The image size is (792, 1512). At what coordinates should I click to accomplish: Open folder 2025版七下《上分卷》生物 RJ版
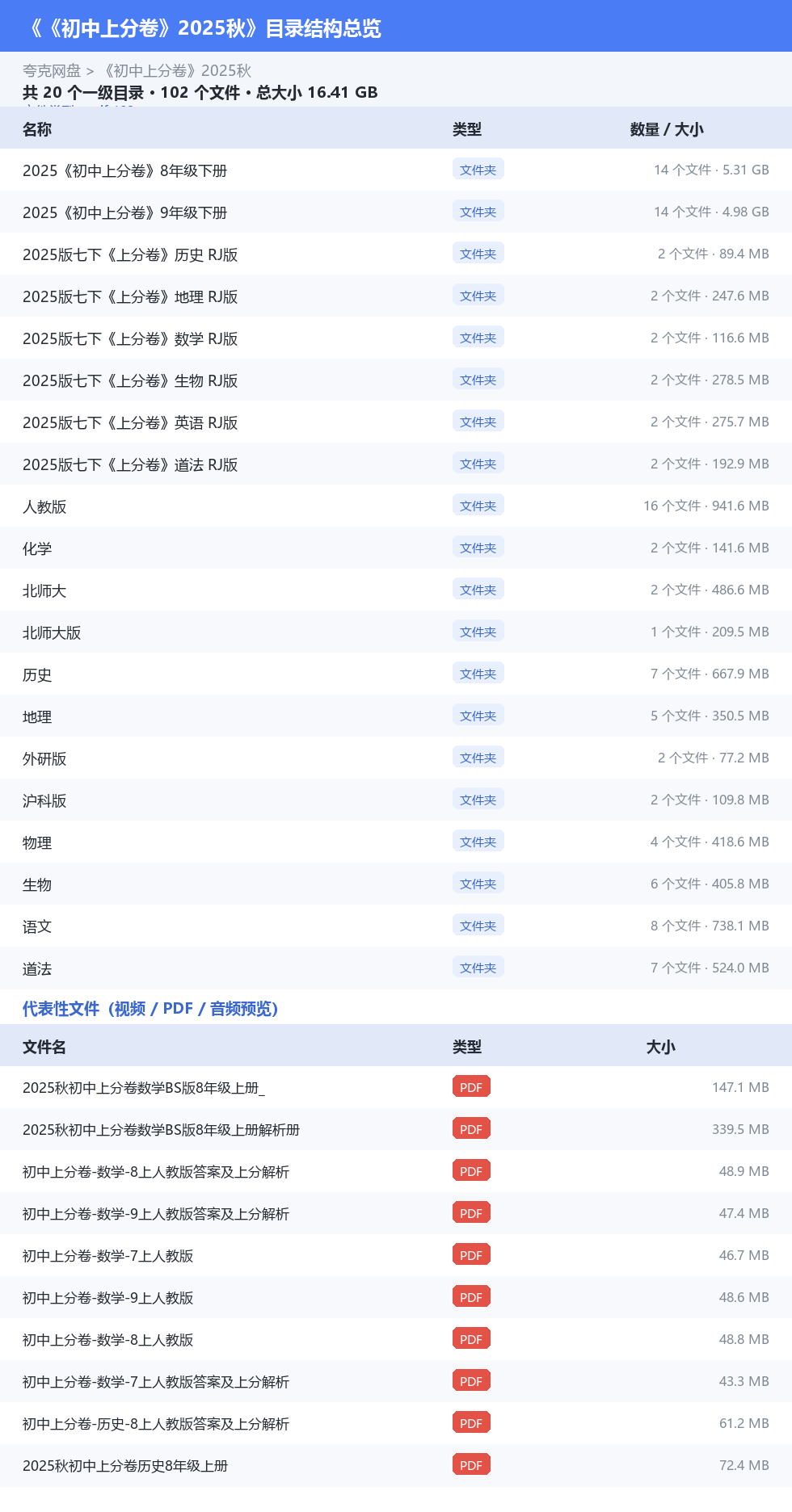pyautogui.click(x=130, y=380)
